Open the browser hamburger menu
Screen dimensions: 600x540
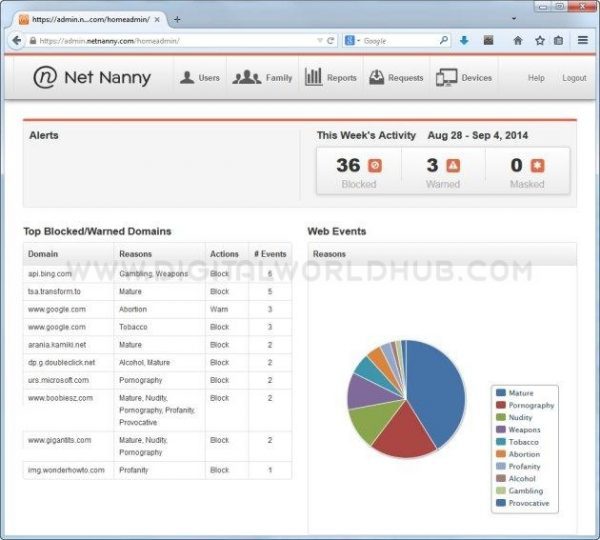pyautogui.click(x=582, y=41)
